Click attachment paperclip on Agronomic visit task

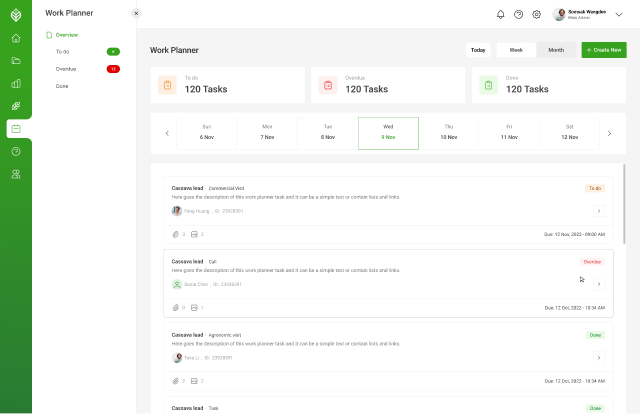[x=176, y=381]
